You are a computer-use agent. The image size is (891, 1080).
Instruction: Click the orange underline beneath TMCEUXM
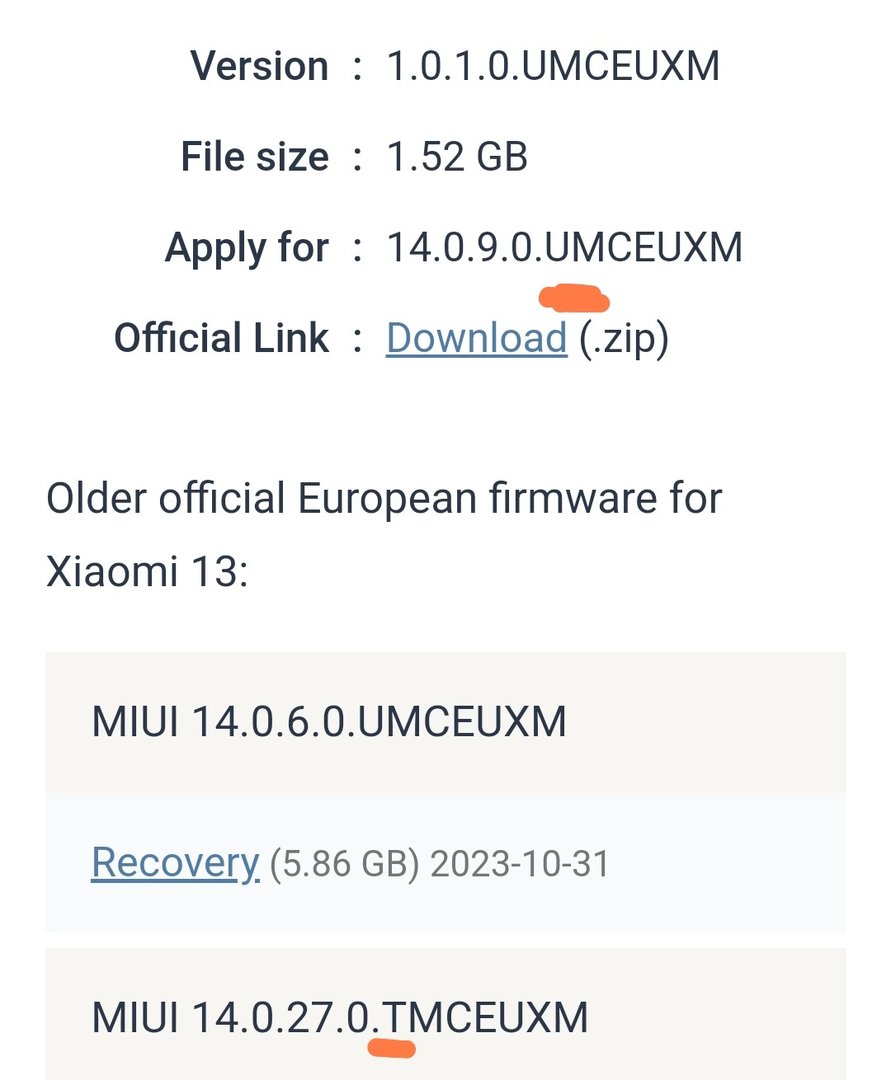[391, 1048]
